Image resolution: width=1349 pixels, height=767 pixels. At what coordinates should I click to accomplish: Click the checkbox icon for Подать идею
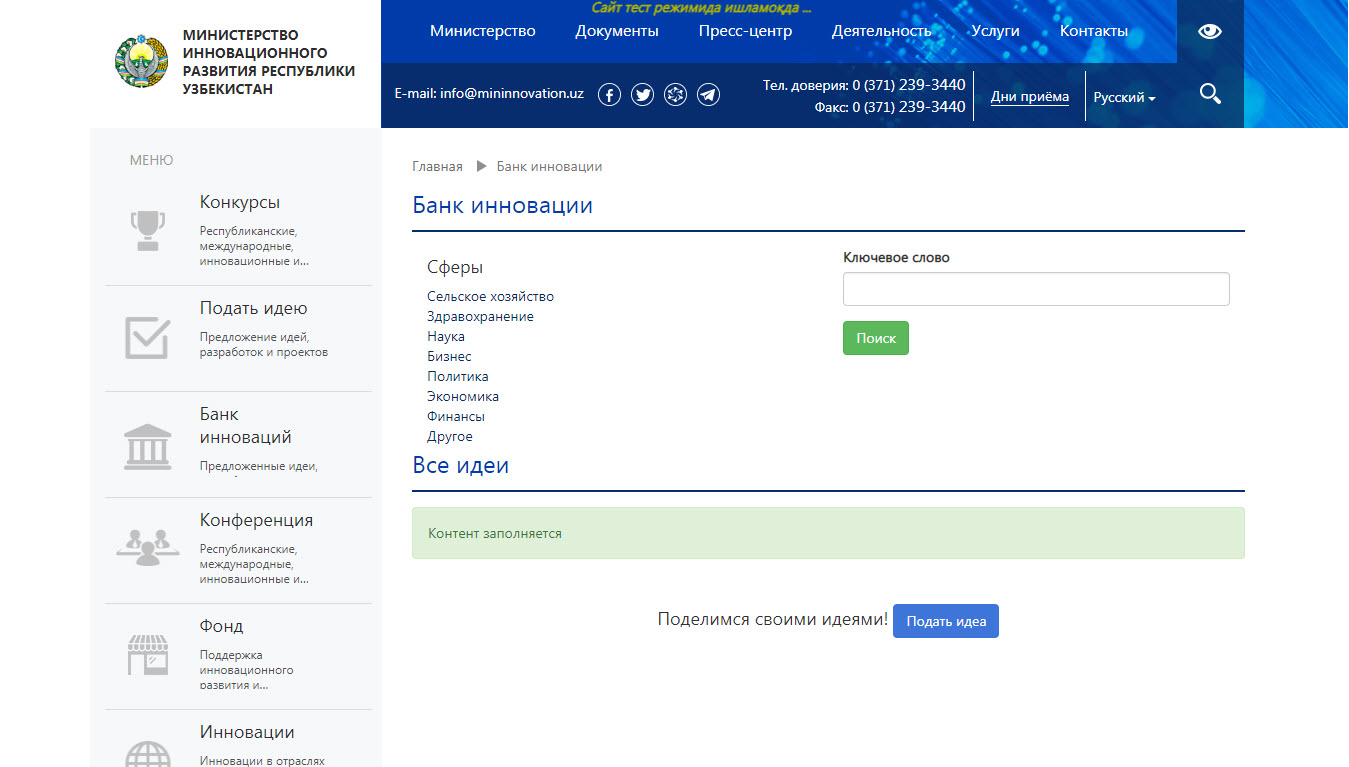[147, 338]
